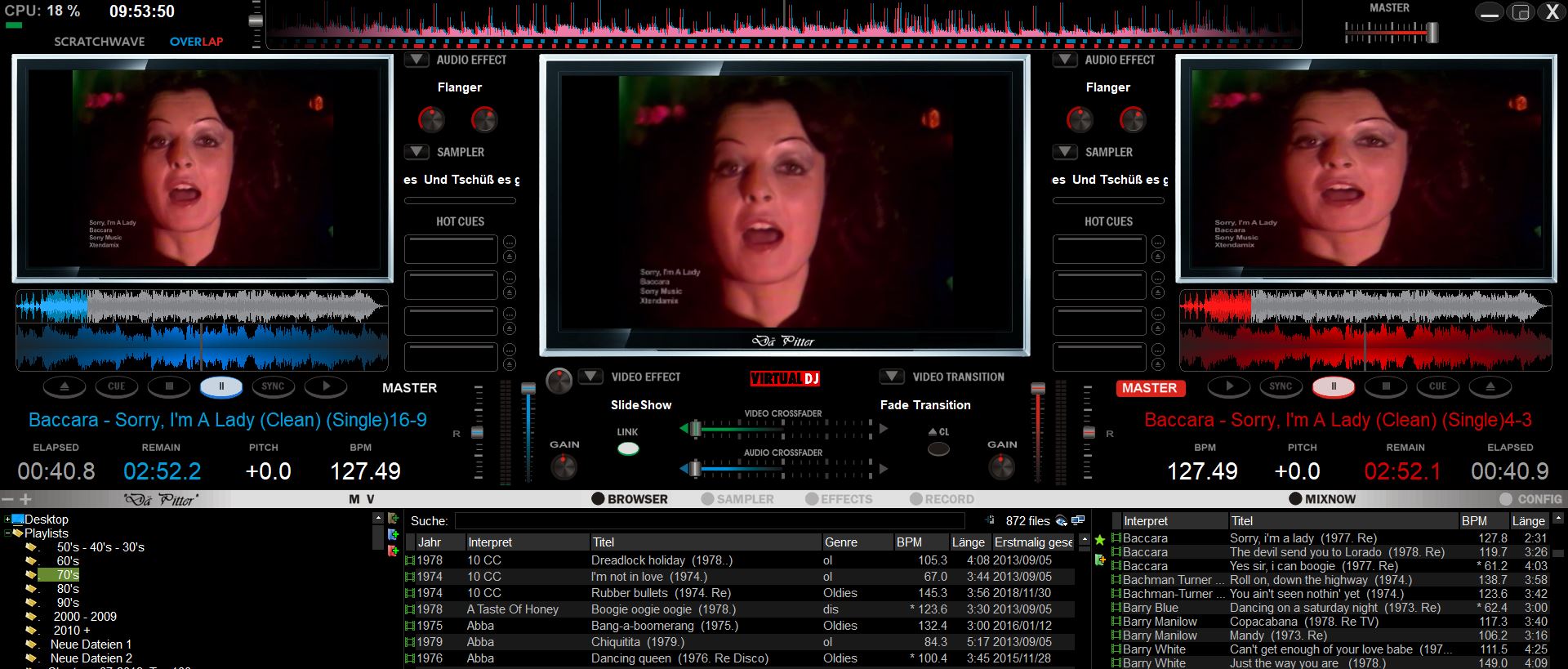Screen dimensions: 1568x669
Task: Pause the left deck with blue pause button
Action: pyautogui.click(x=221, y=386)
